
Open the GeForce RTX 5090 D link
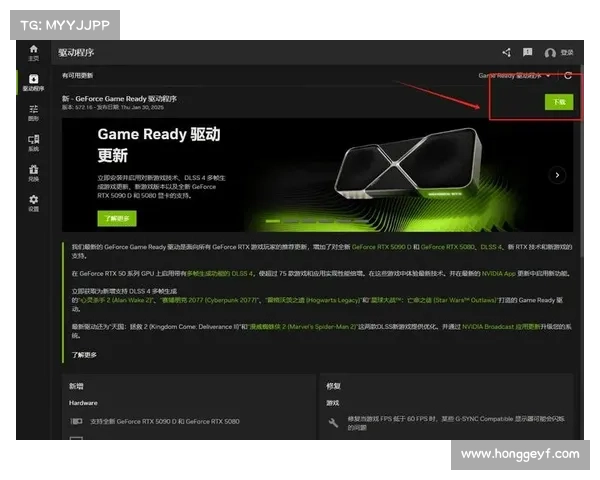pyautogui.click(x=382, y=247)
